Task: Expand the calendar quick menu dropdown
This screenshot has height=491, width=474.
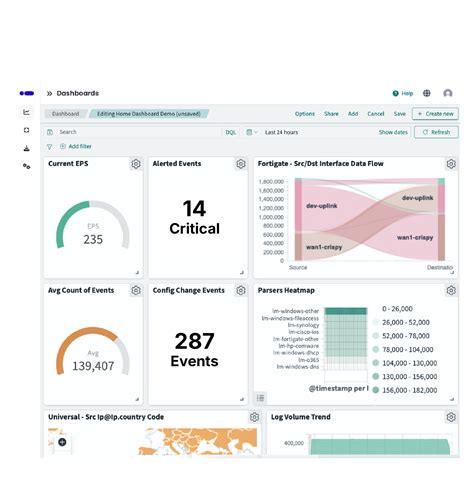Action: (252, 132)
